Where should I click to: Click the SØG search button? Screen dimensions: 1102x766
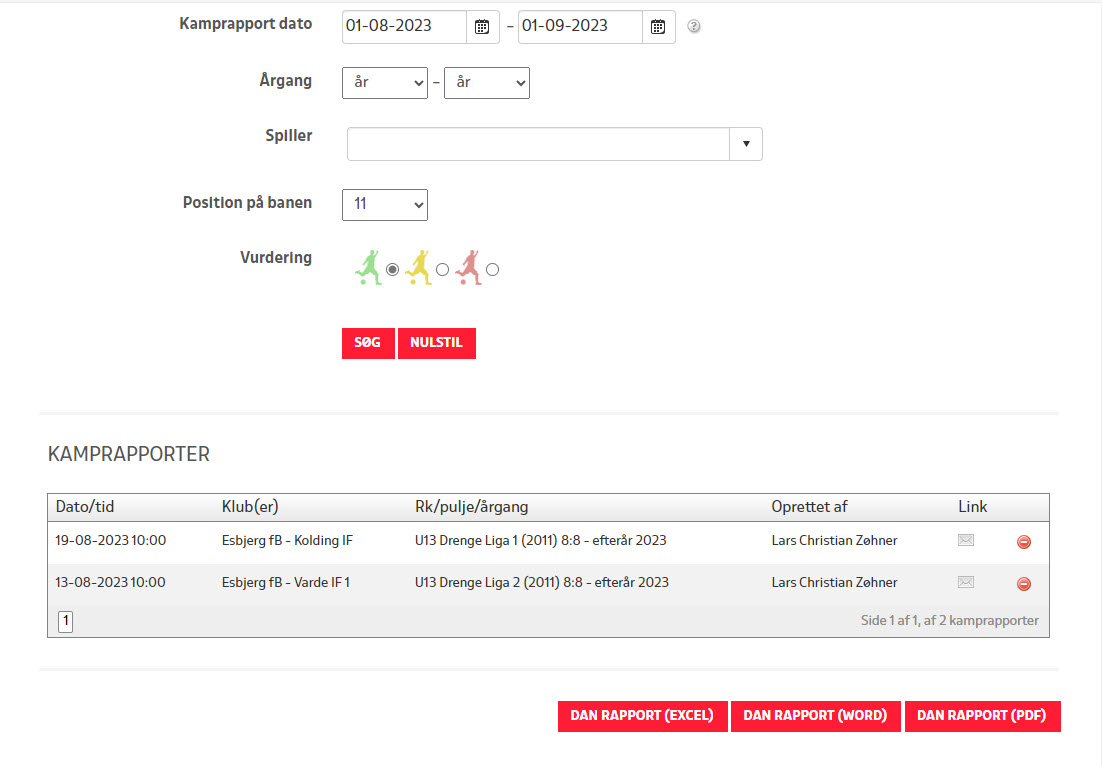pyautogui.click(x=368, y=343)
